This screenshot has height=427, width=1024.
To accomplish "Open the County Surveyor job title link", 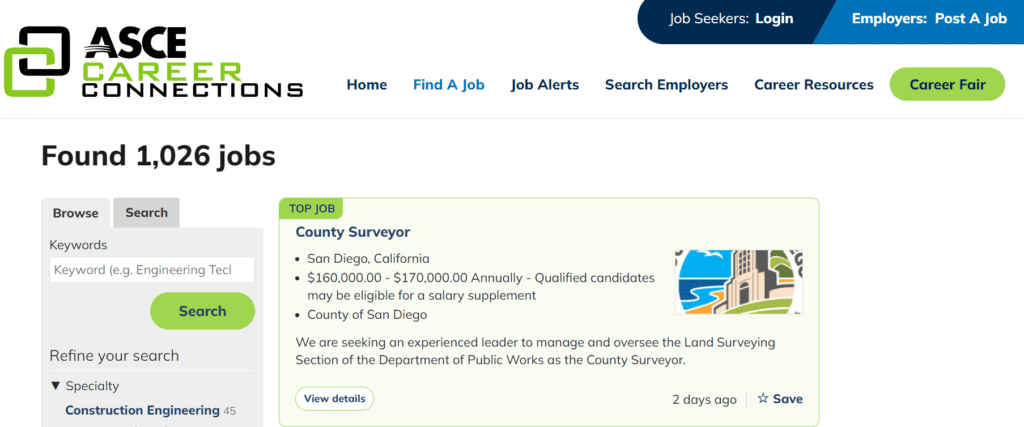I will tap(353, 232).
